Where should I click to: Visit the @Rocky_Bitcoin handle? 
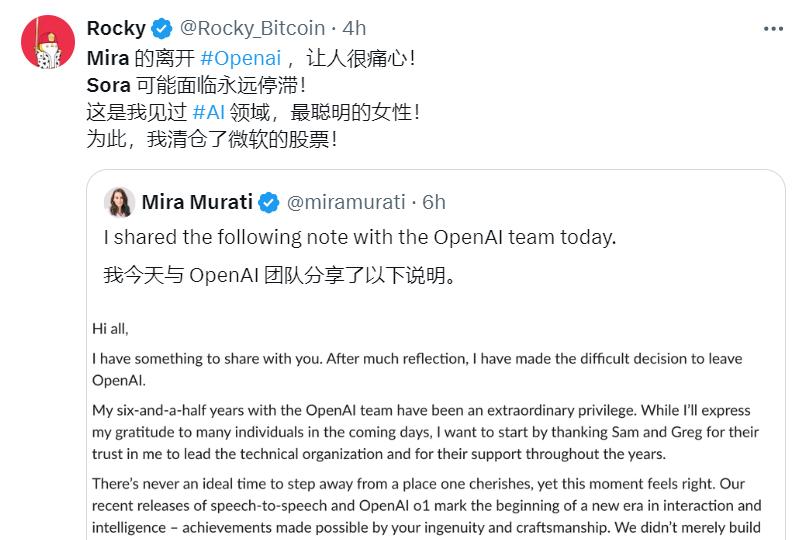point(252,28)
